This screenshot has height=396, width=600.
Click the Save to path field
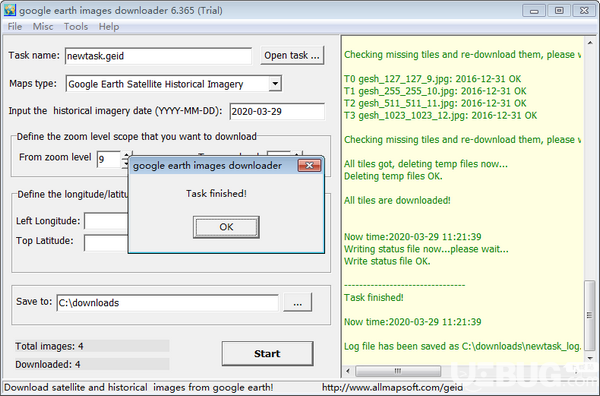click(168, 303)
